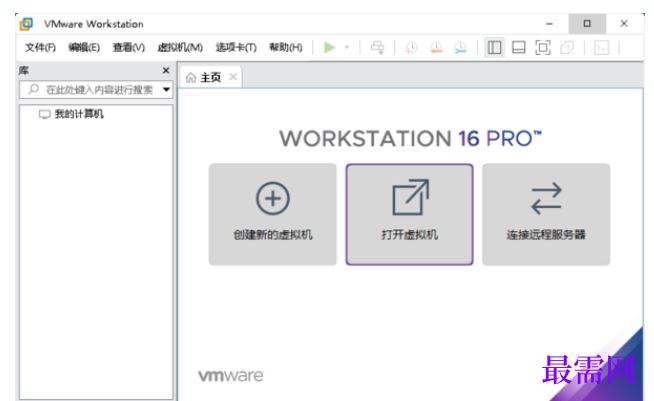Close the VMware Workstation window
The image size is (654, 401).
pos(624,24)
